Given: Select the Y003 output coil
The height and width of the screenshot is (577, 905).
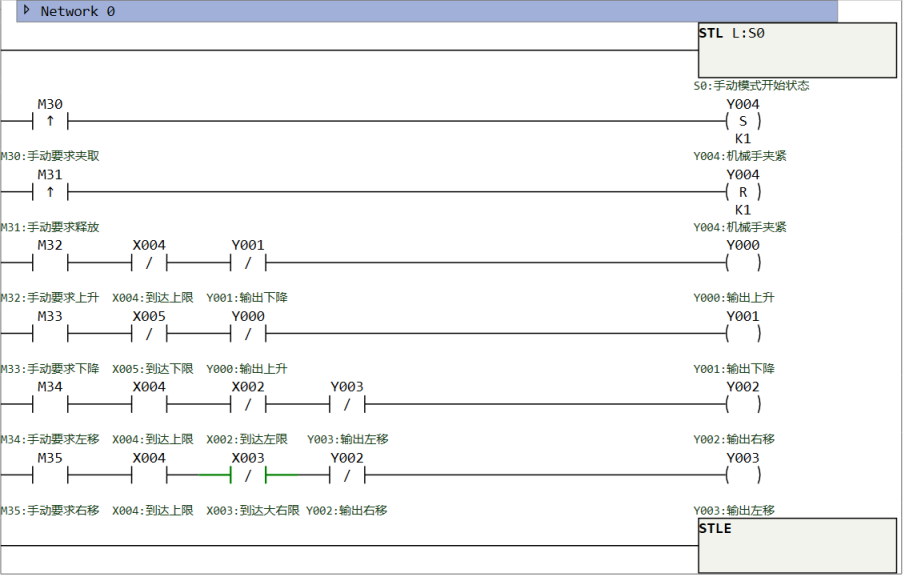Looking at the screenshot, I should point(742,476).
